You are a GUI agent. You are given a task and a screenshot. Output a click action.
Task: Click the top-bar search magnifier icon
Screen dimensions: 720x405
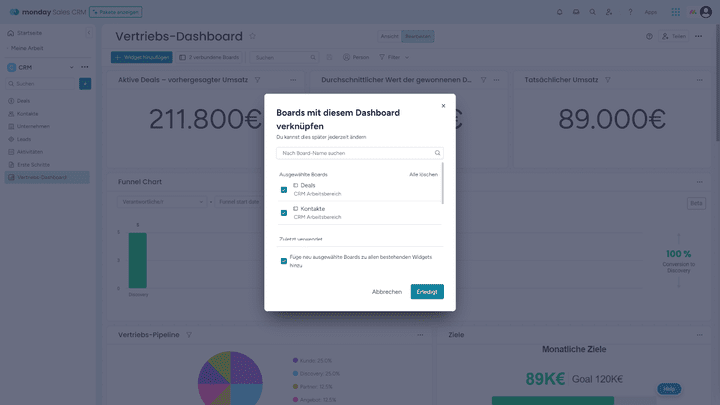click(592, 12)
